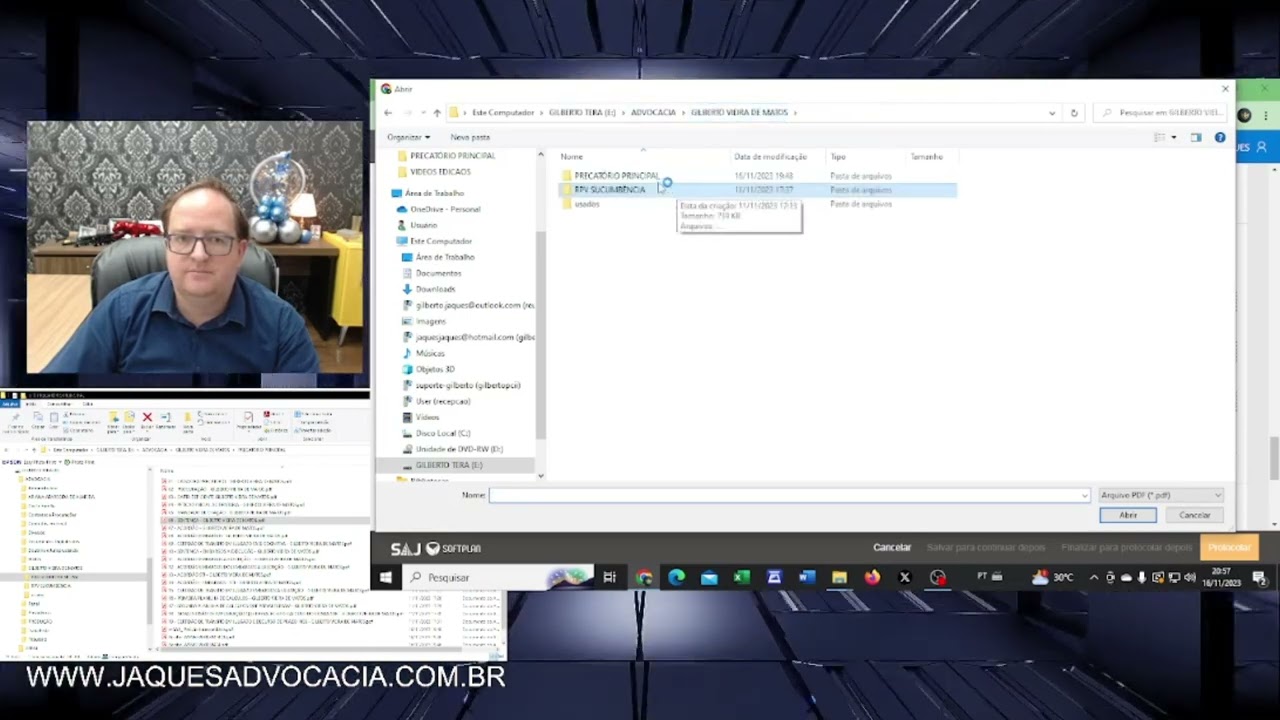Show hidden system tray icons chevron
Image resolution: width=1280 pixels, height=720 pixels.
tap(1094, 577)
